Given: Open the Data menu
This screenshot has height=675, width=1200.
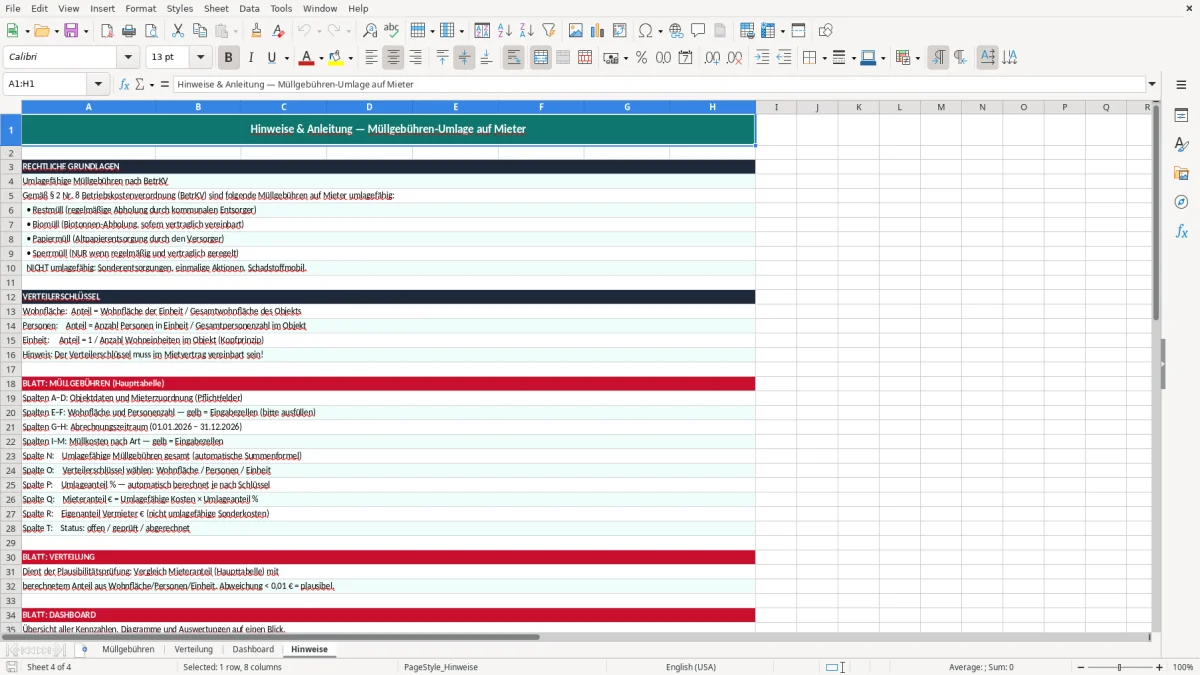Looking at the screenshot, I should coord(249,8).
